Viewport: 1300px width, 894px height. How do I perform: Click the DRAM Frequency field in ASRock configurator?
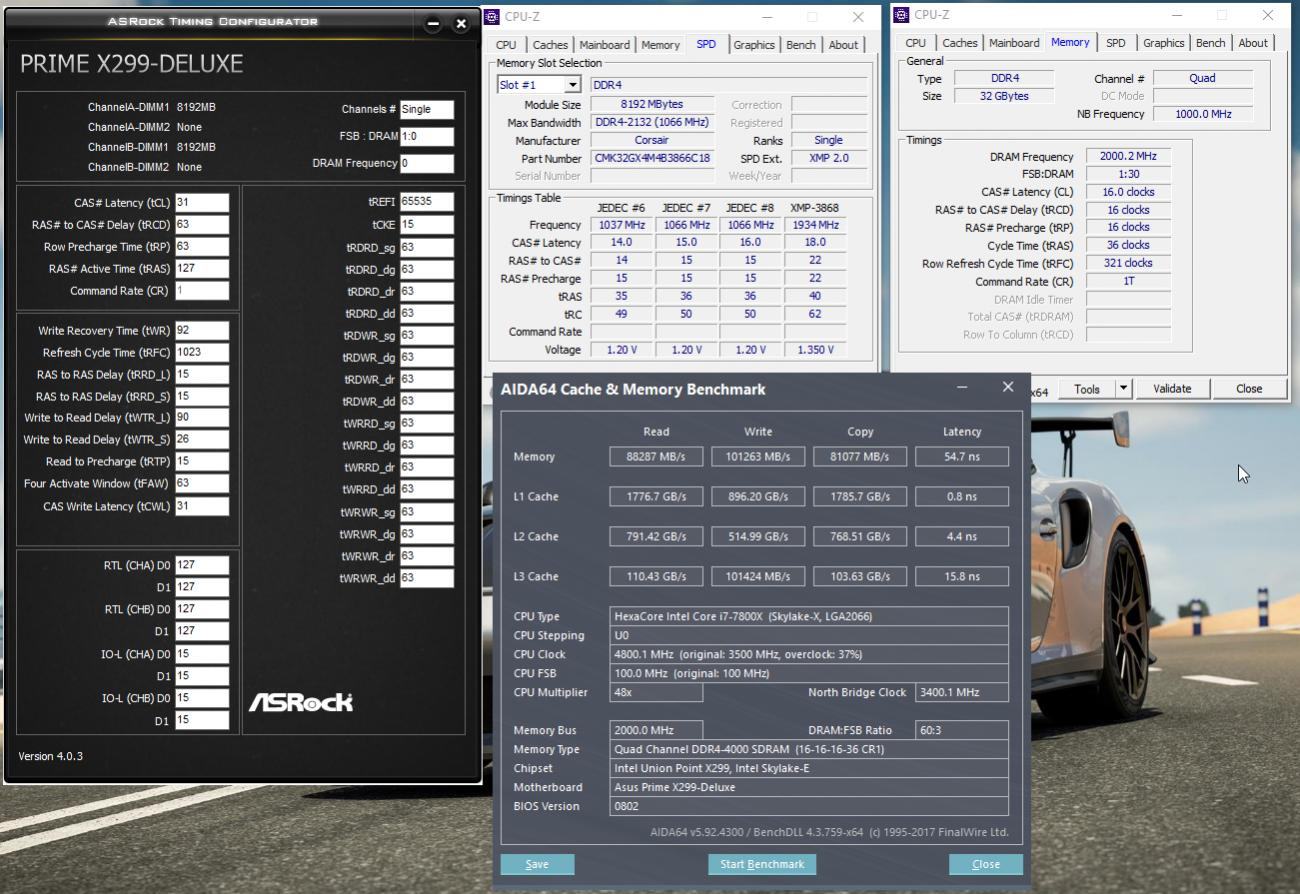(x=427, y=163)
